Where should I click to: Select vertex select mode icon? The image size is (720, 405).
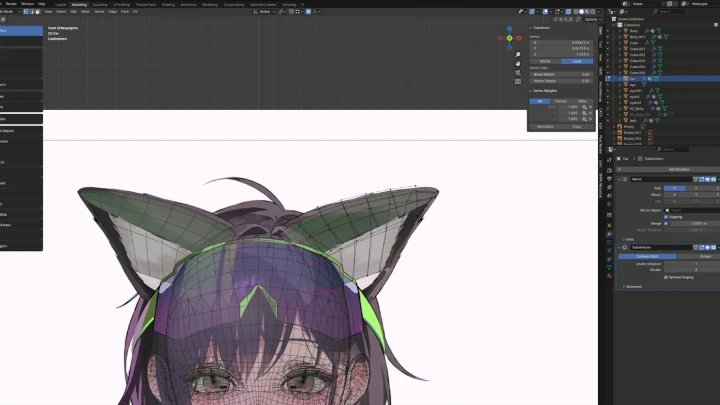pyautogui.click(x=26, y=11)
